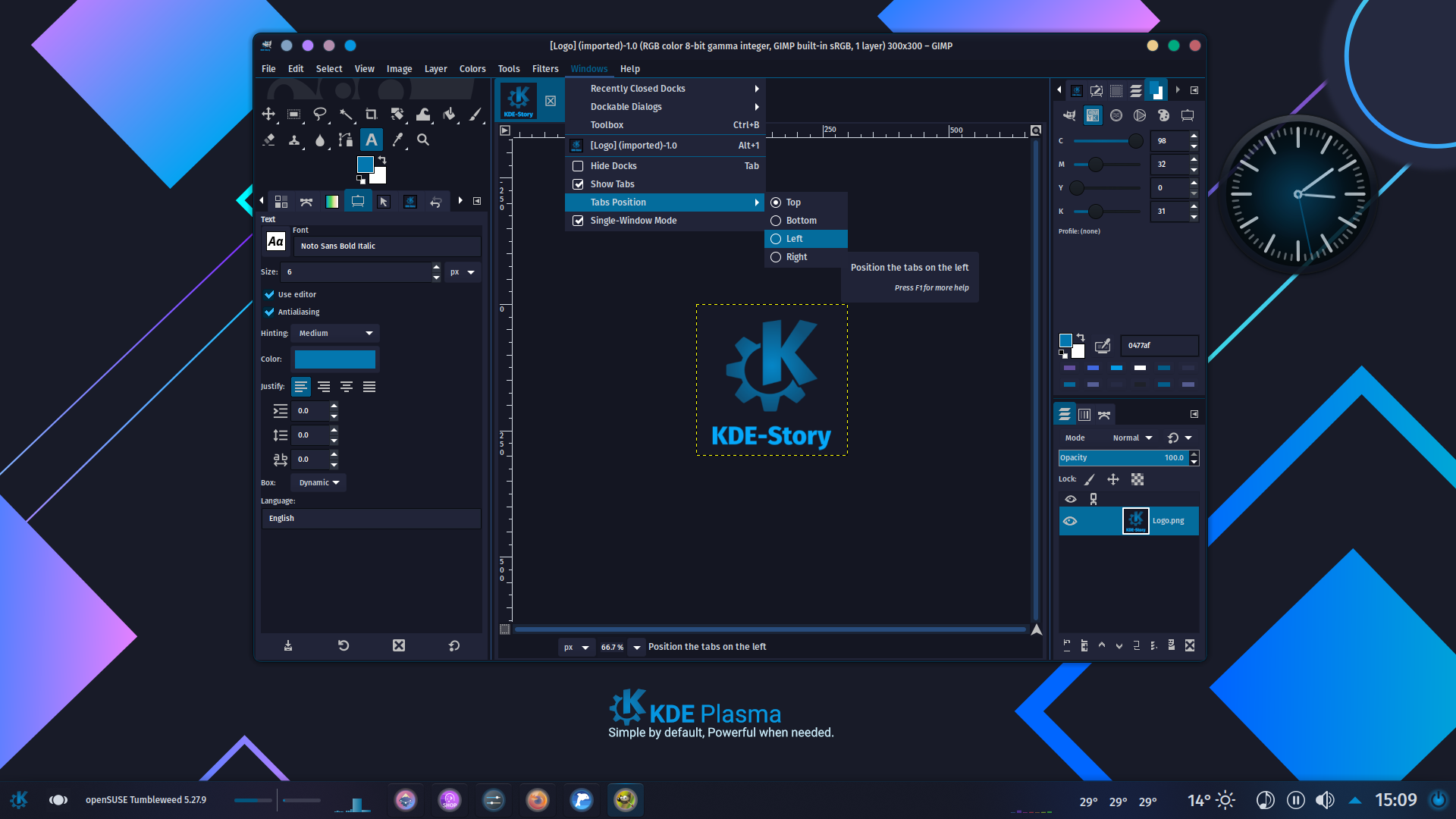The image size is (1456, 819).
Task: Select the Warp Transform tool
Action: (423, 114)
